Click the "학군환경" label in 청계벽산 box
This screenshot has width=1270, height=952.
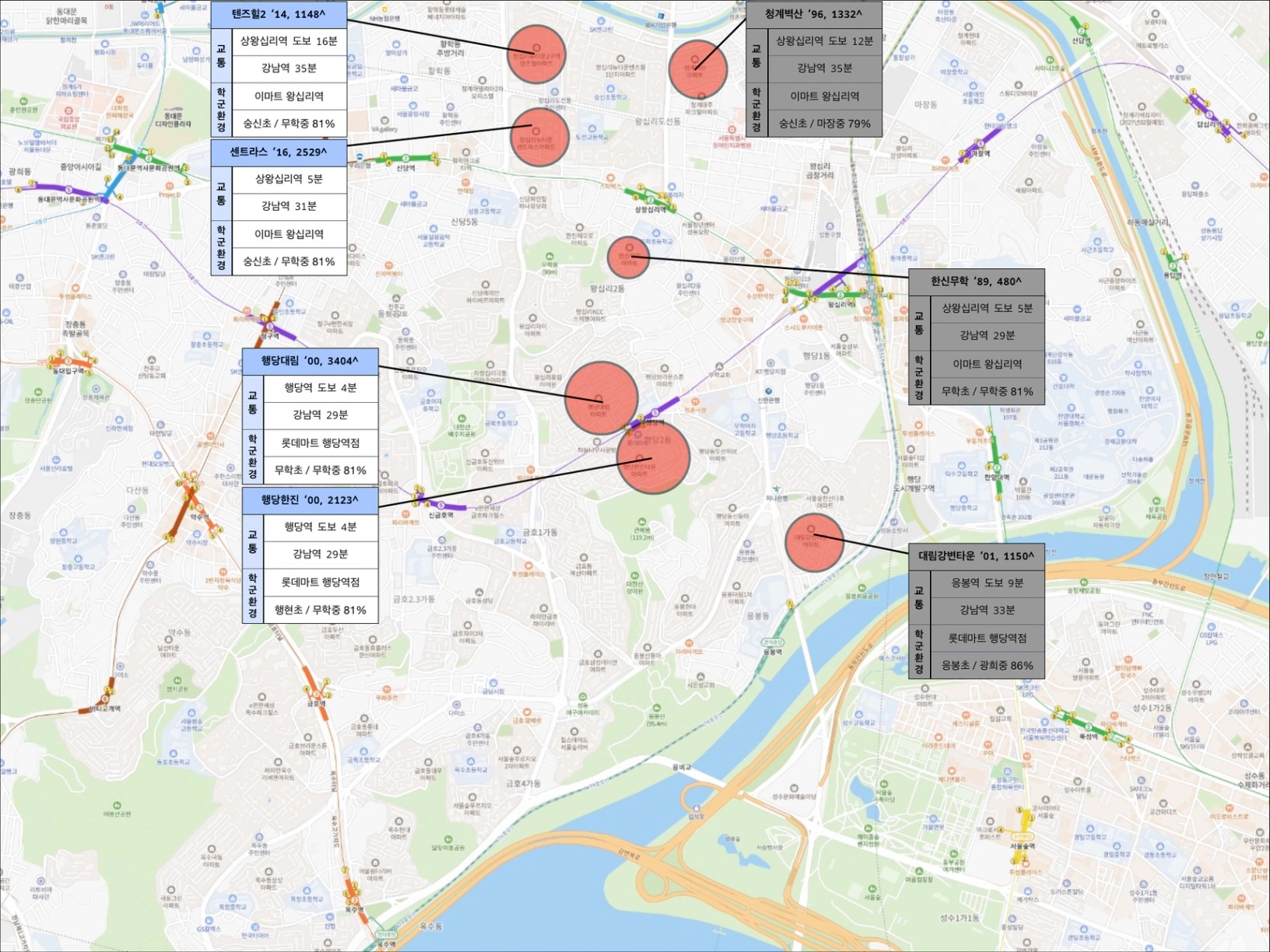[x=757, y=110]
